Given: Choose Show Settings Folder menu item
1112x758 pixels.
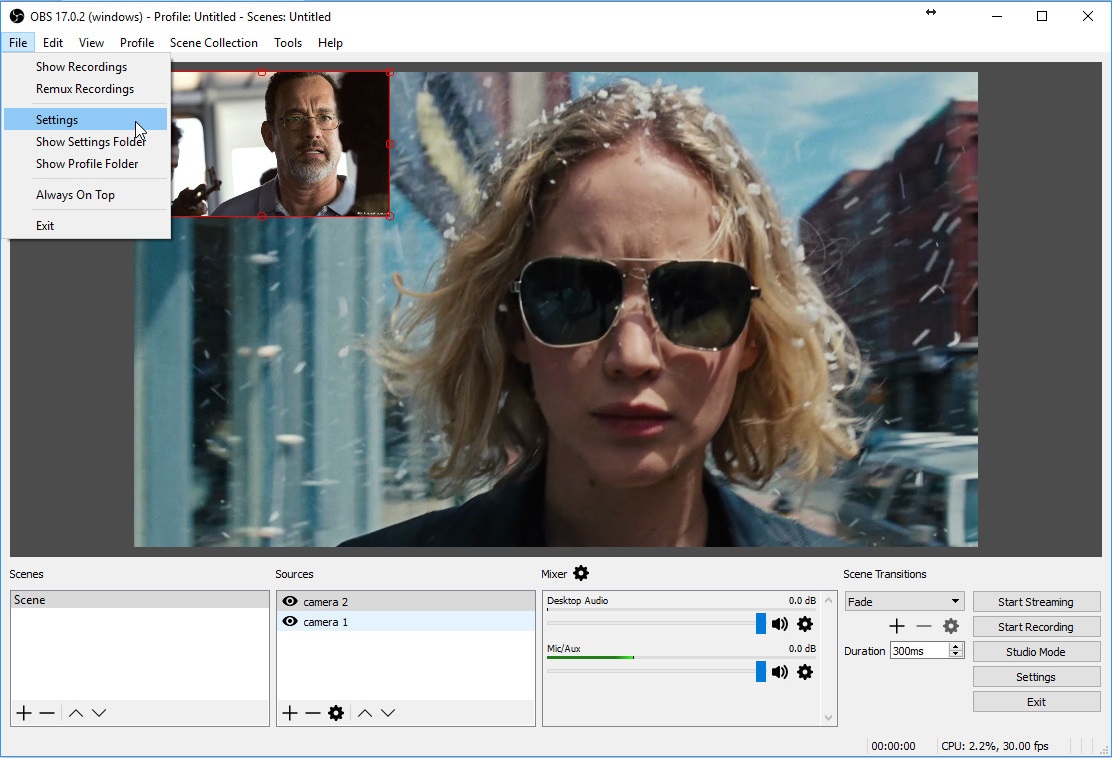Looking at the screenshot, I should coord(86,142).
